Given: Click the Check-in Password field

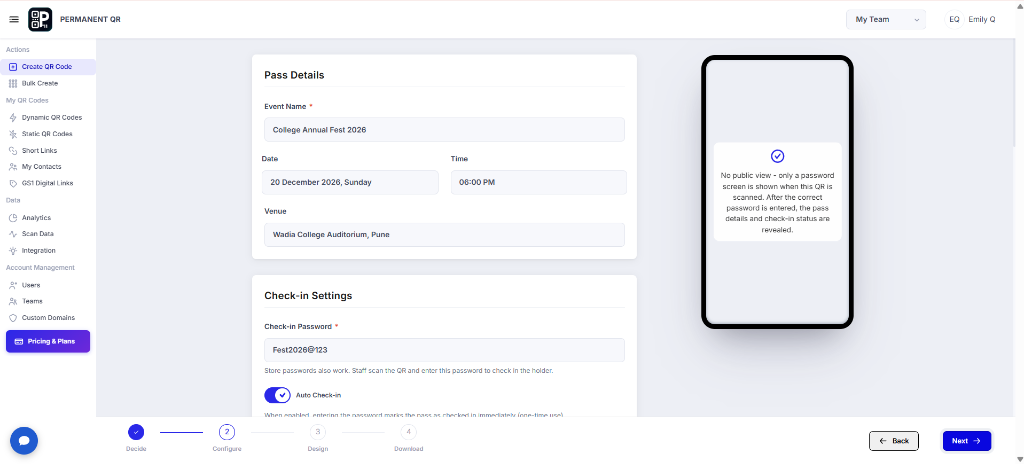Looking at the screenshot, I should pyautogui.click(x=444, y=350).
